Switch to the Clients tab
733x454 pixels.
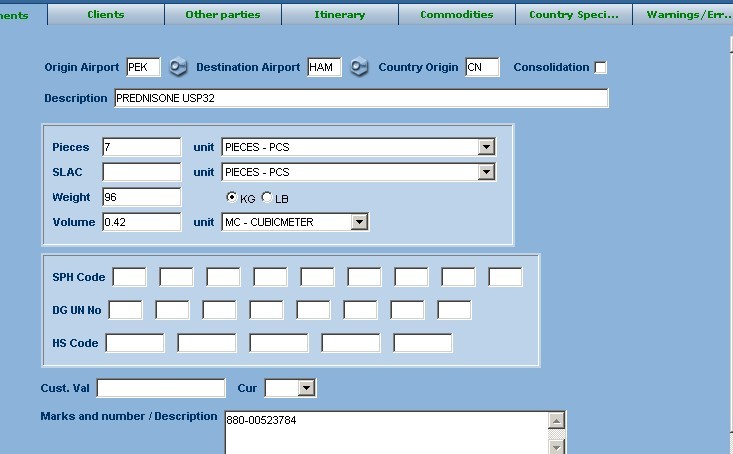click(106, 15)
